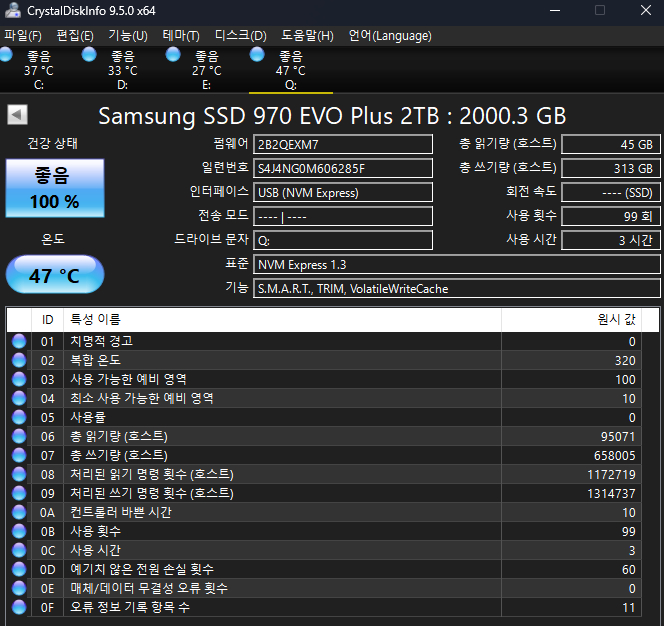Click status orb of row 05 사용률
Screen dimensions: 664x626
point(19,417)
